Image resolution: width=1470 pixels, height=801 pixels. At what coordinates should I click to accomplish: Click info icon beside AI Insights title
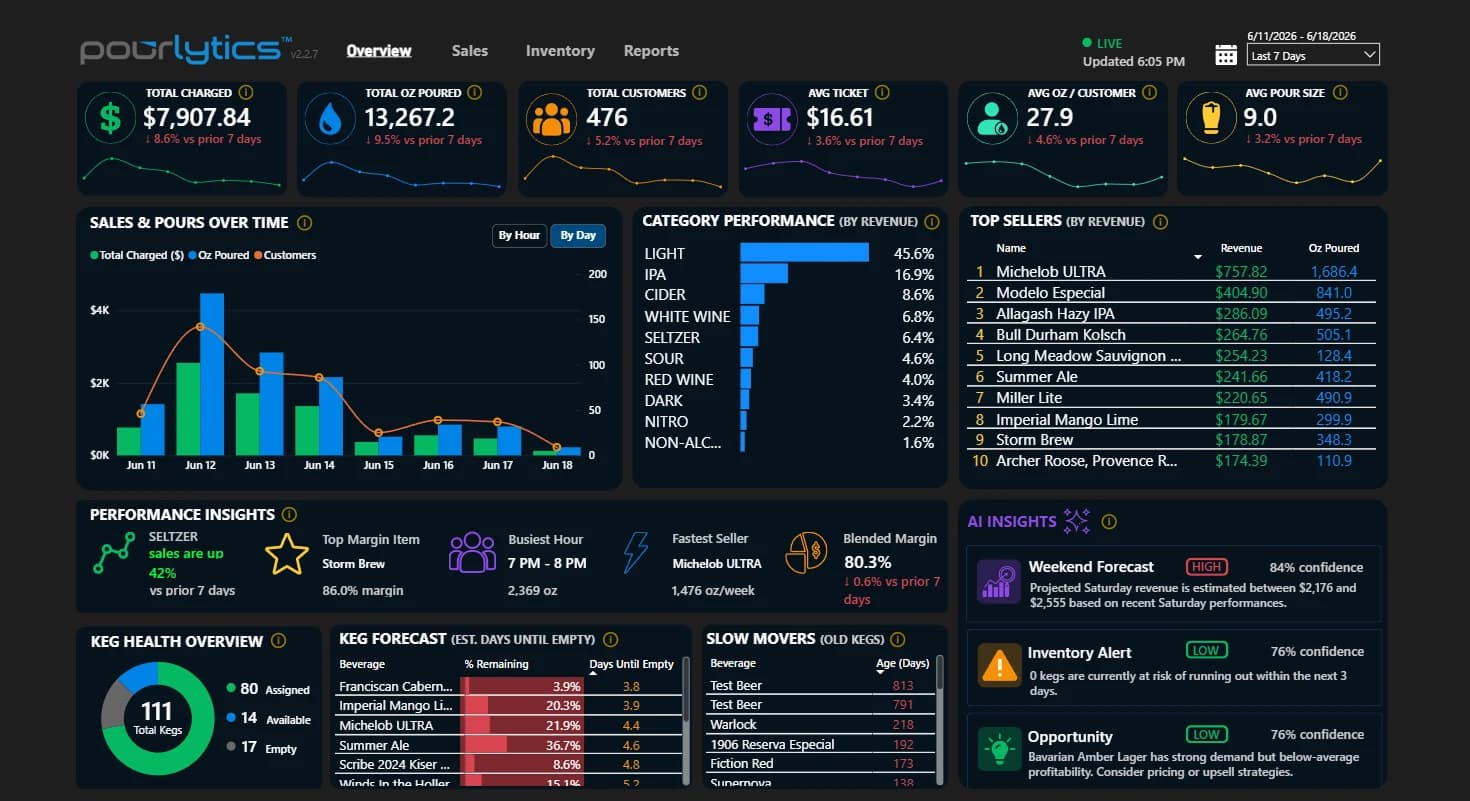(x=1109, y=521)
